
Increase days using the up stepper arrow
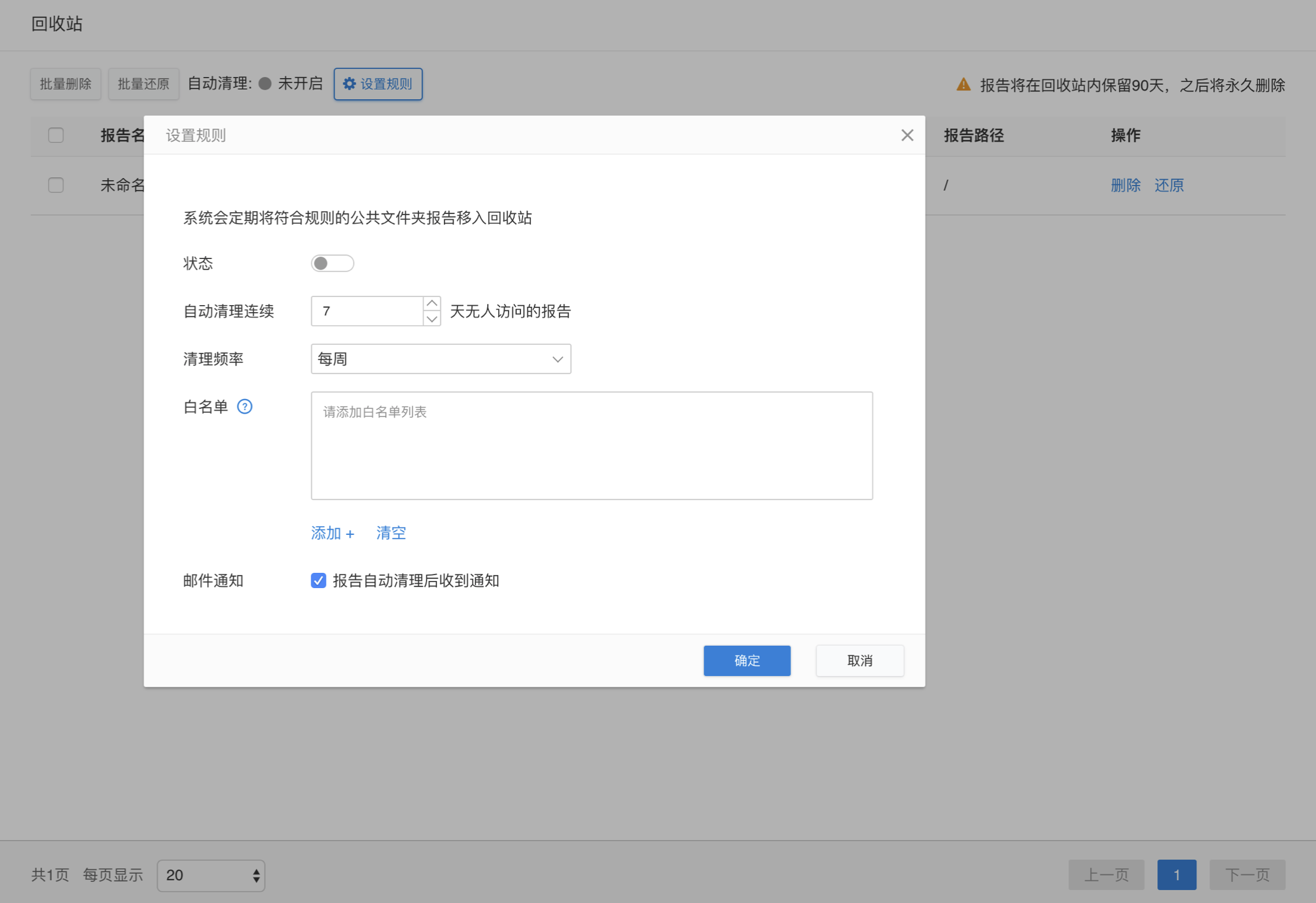432,303
